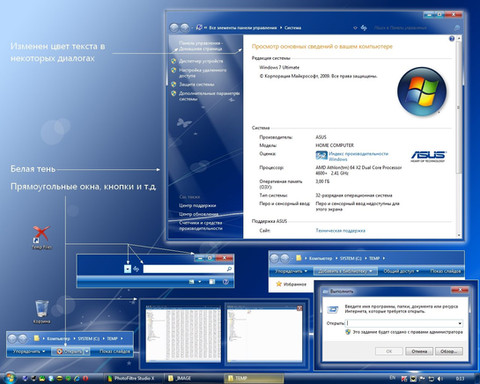Click the change view icon in toolbar fragment
This screenshot has height=384, width=480.
click(192, 282)
